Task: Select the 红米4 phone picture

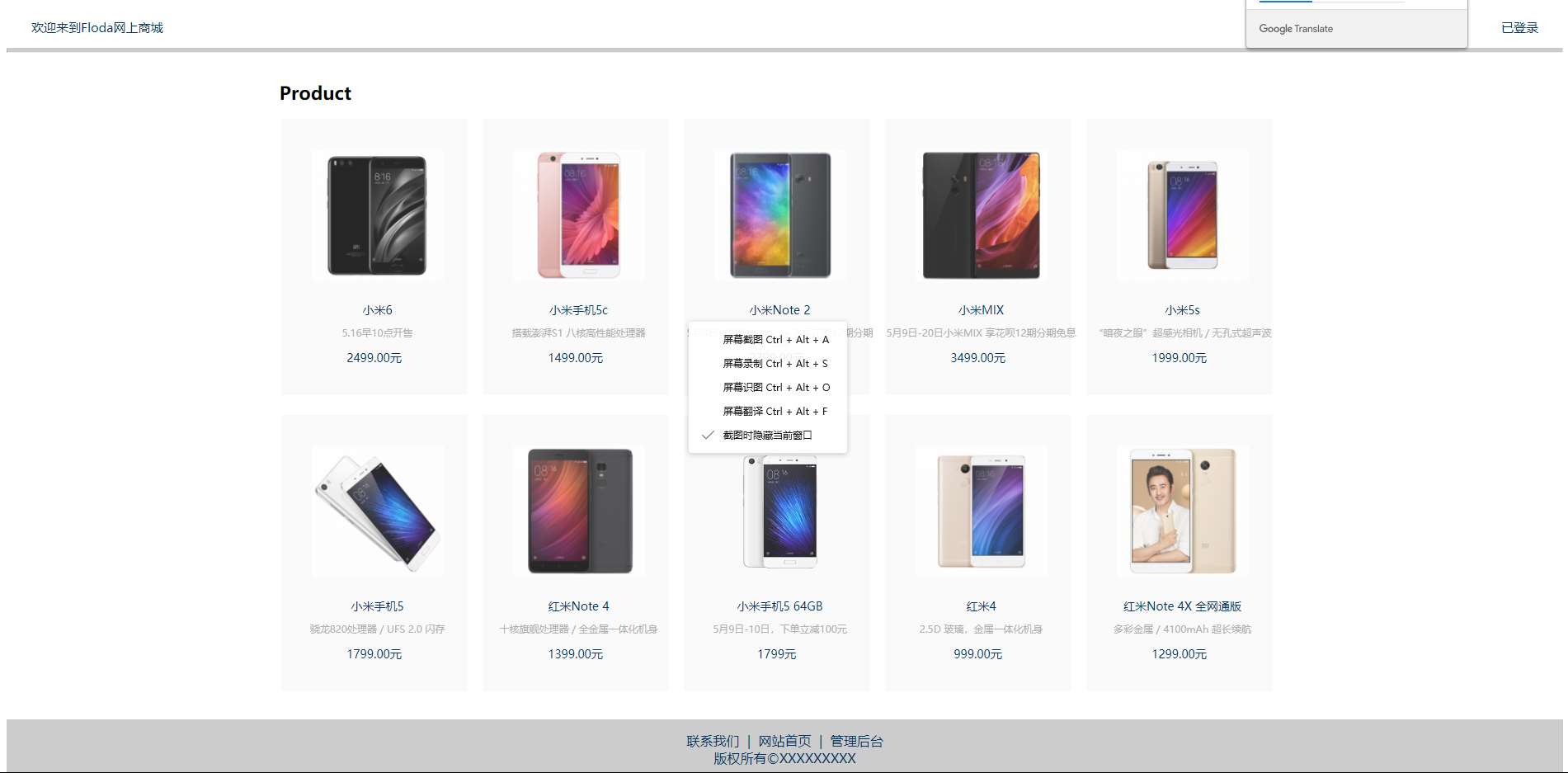Action: [x=981, y=511]
